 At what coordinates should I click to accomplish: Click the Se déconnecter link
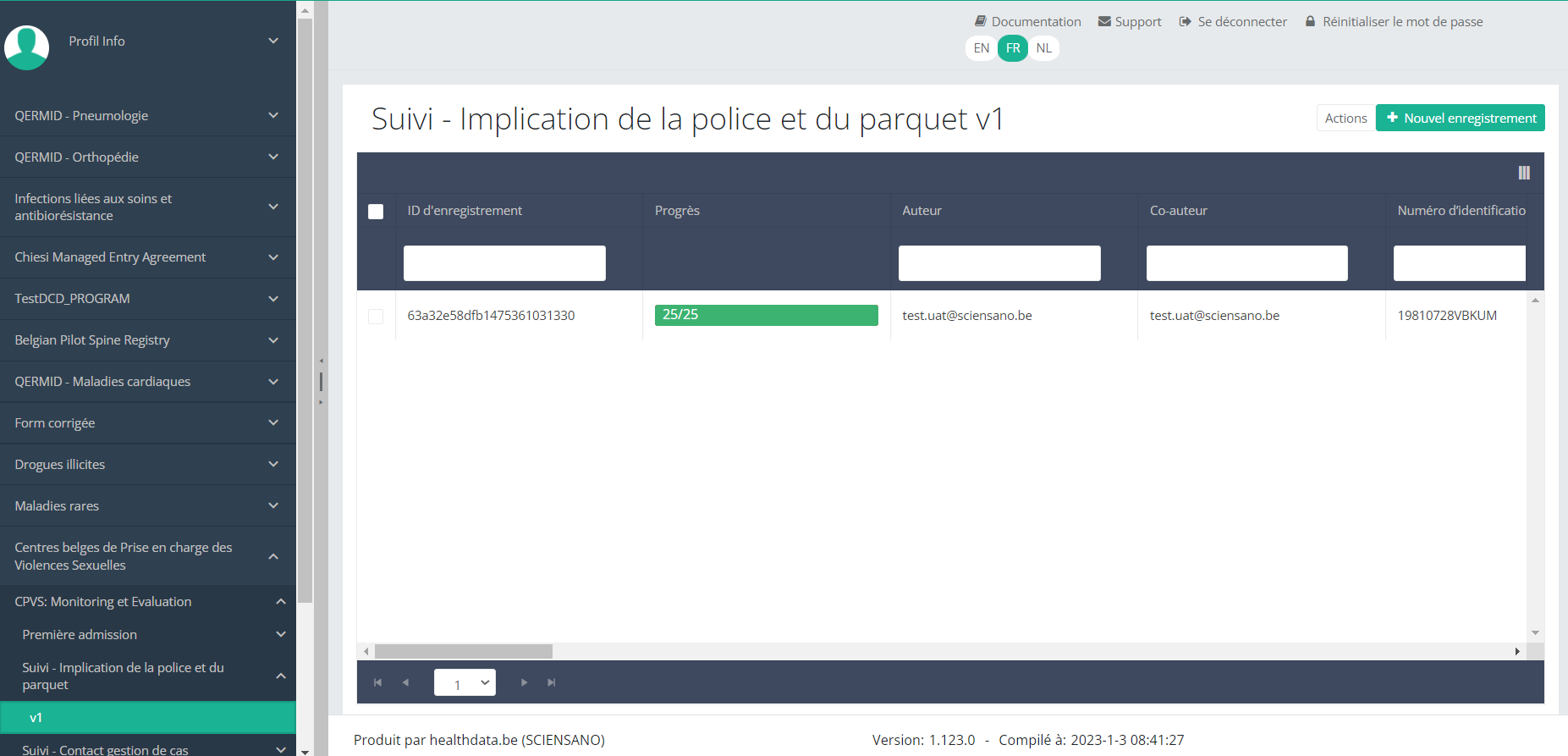point(1233,21)
